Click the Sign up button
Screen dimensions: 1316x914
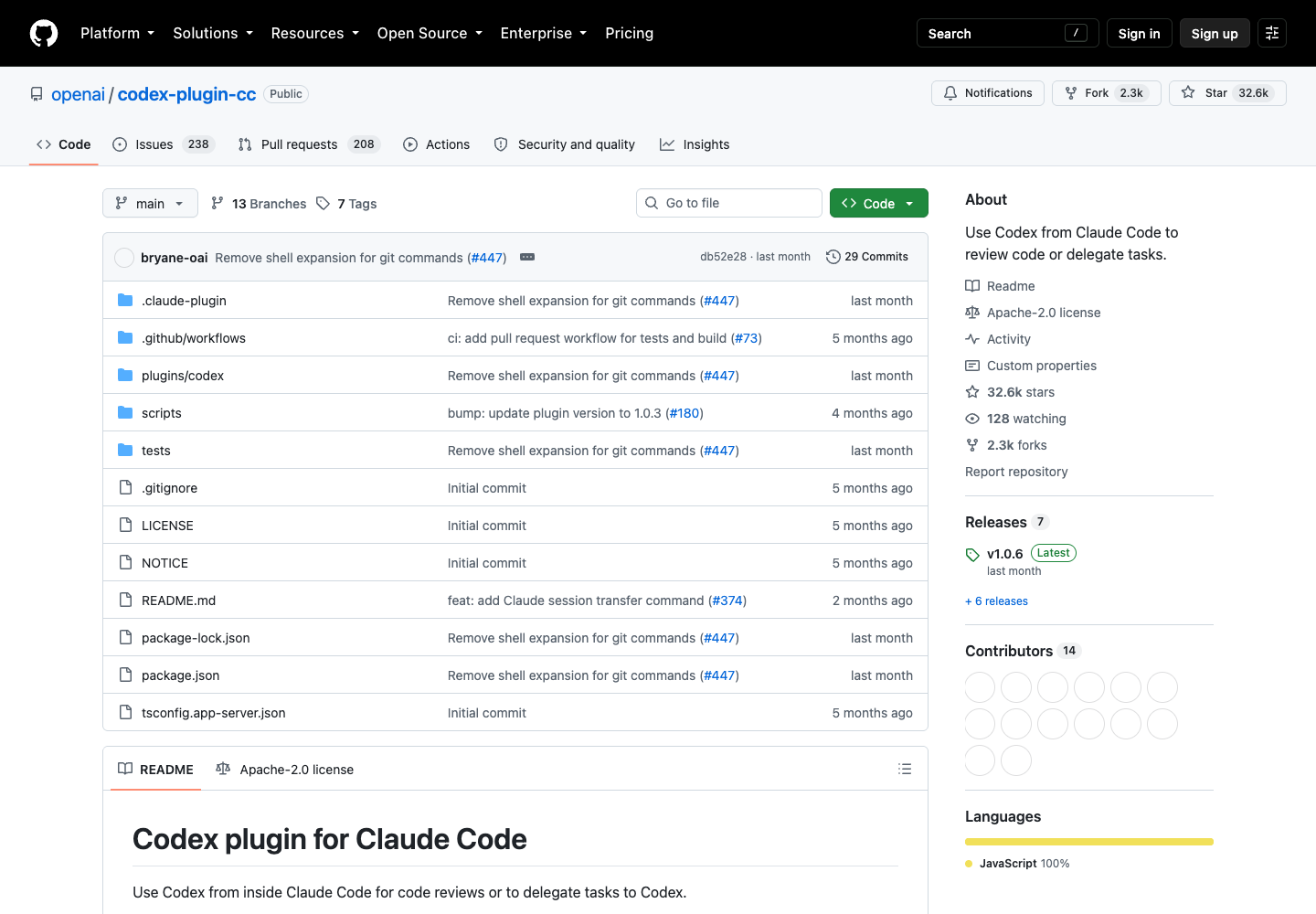point(1215,33)
